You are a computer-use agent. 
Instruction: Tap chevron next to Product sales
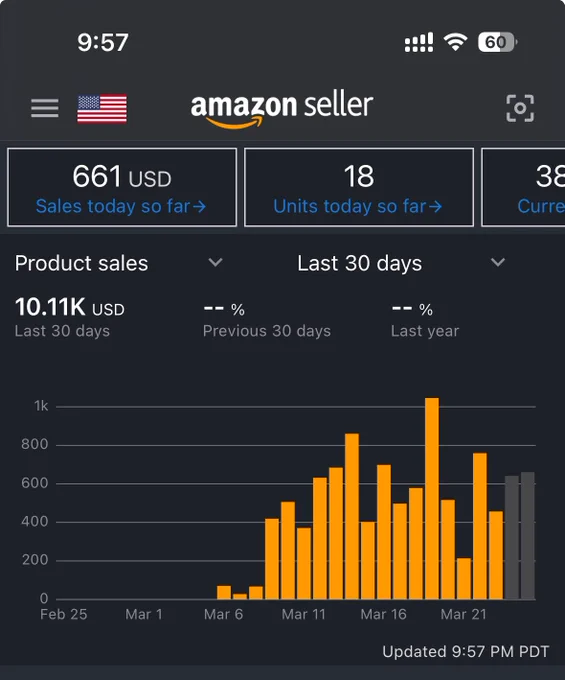coord(215,262)
